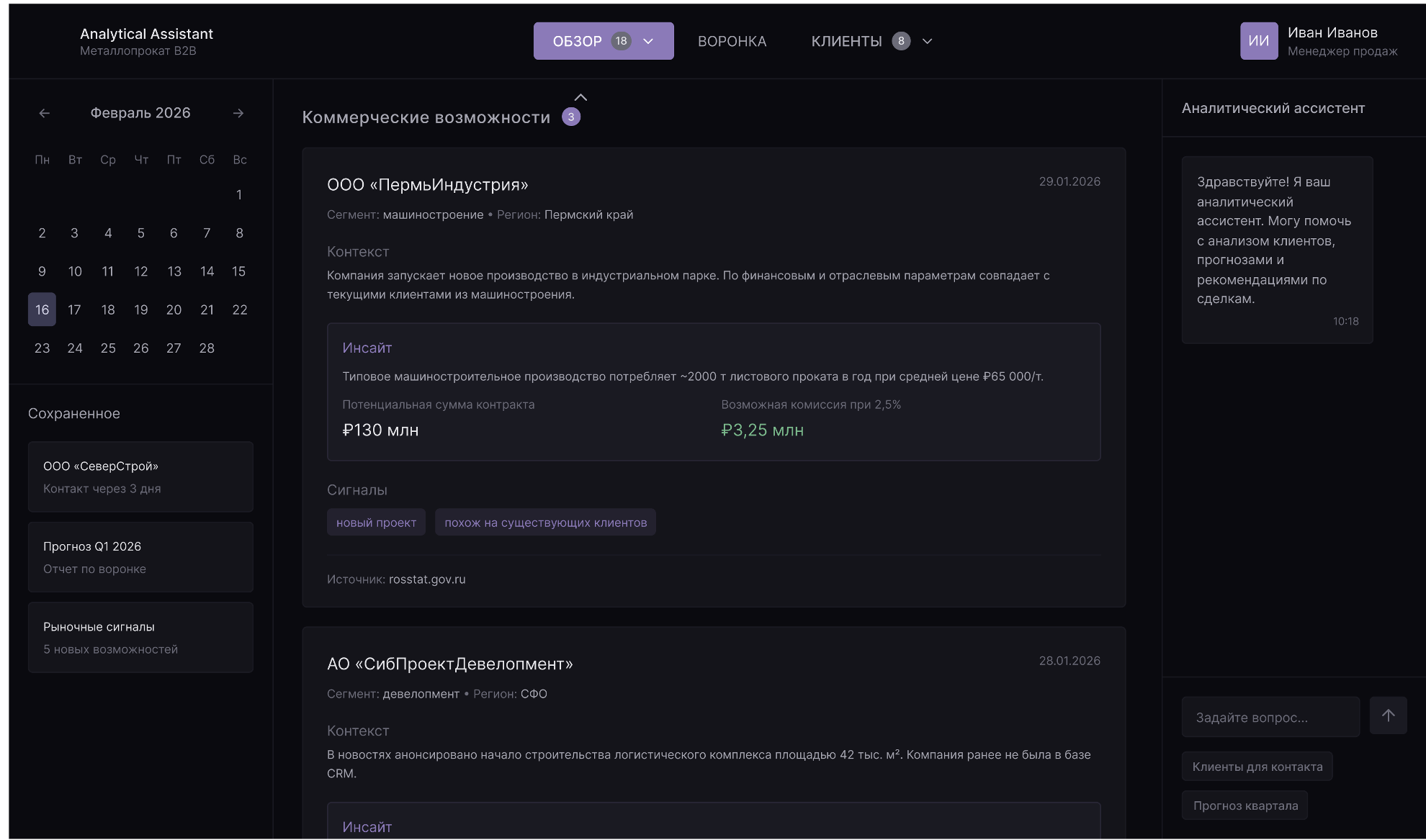Go to next month in calendar
This screenshot has width=1426, height=840.
tap(238, 113)
